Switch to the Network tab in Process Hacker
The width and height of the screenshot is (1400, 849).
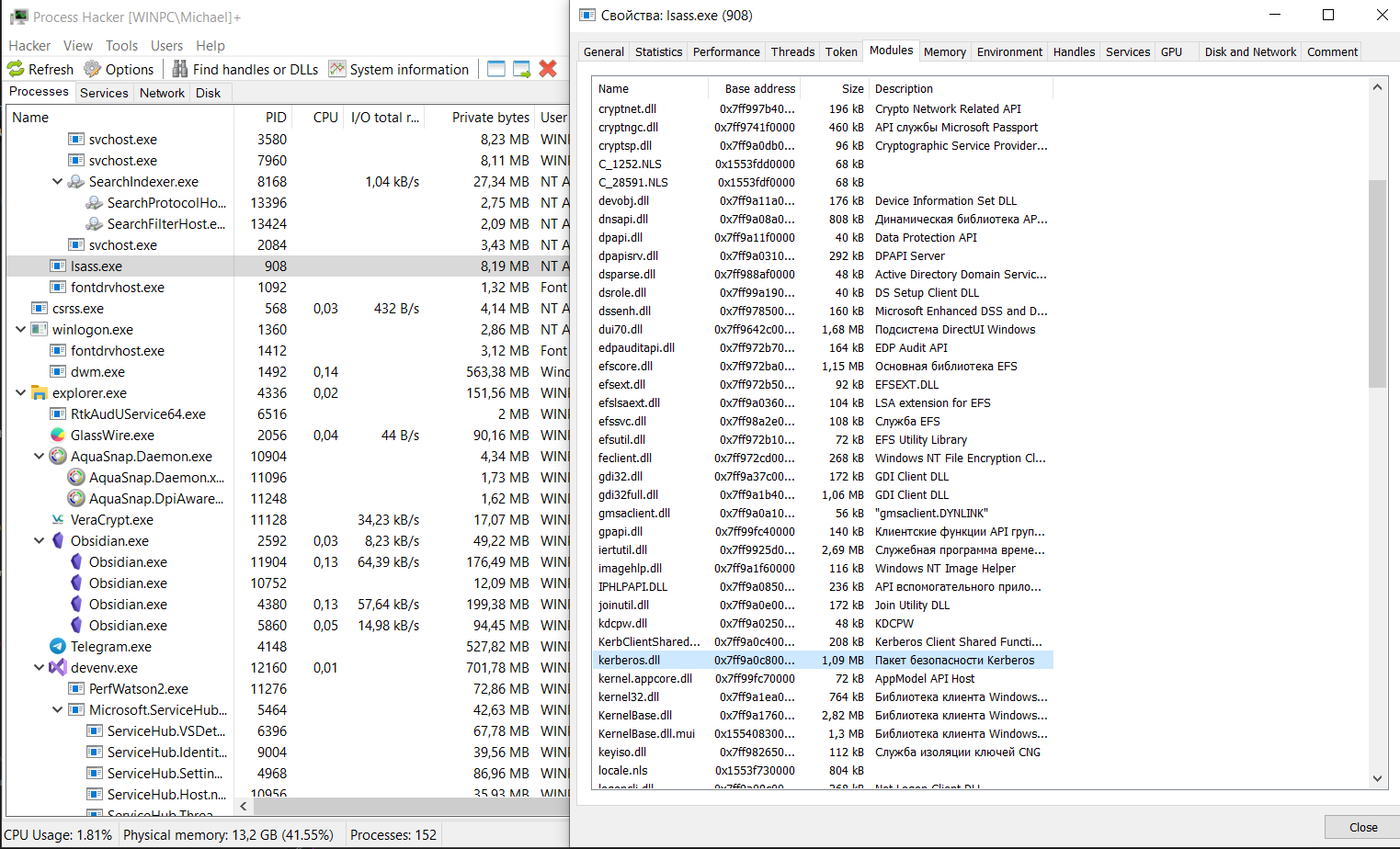tap(162, 93)
